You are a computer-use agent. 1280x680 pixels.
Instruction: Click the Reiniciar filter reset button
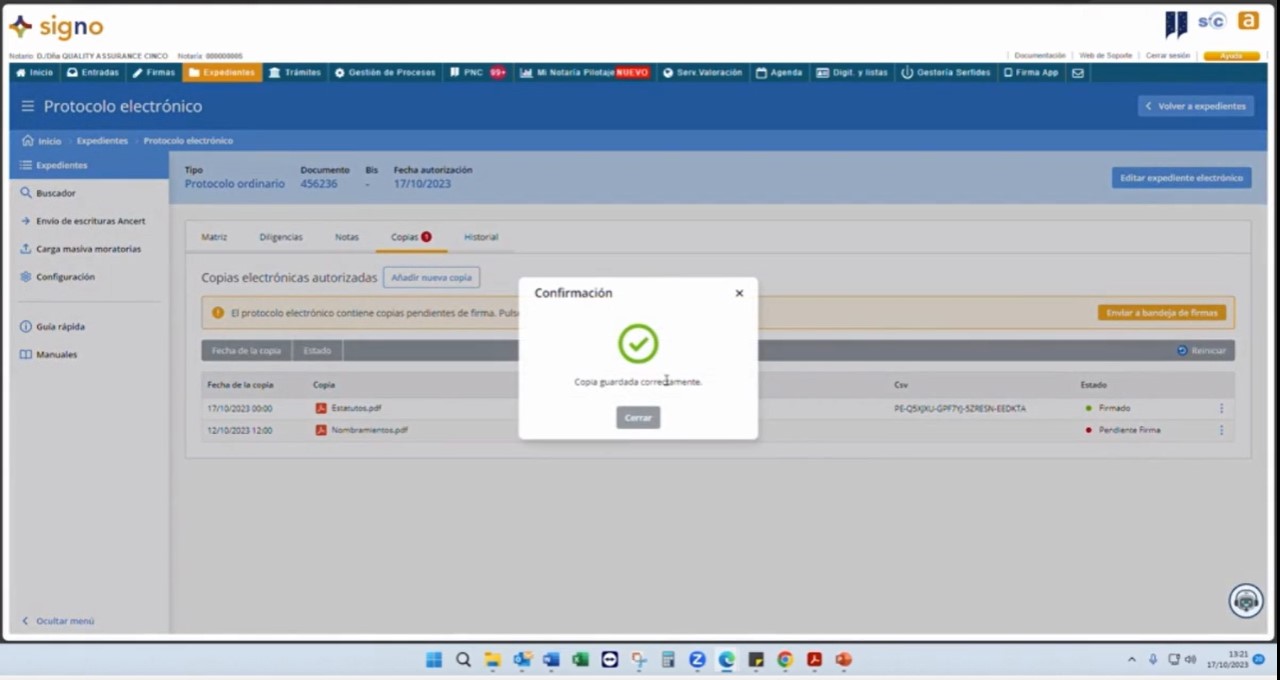[x=1201, y=351]
